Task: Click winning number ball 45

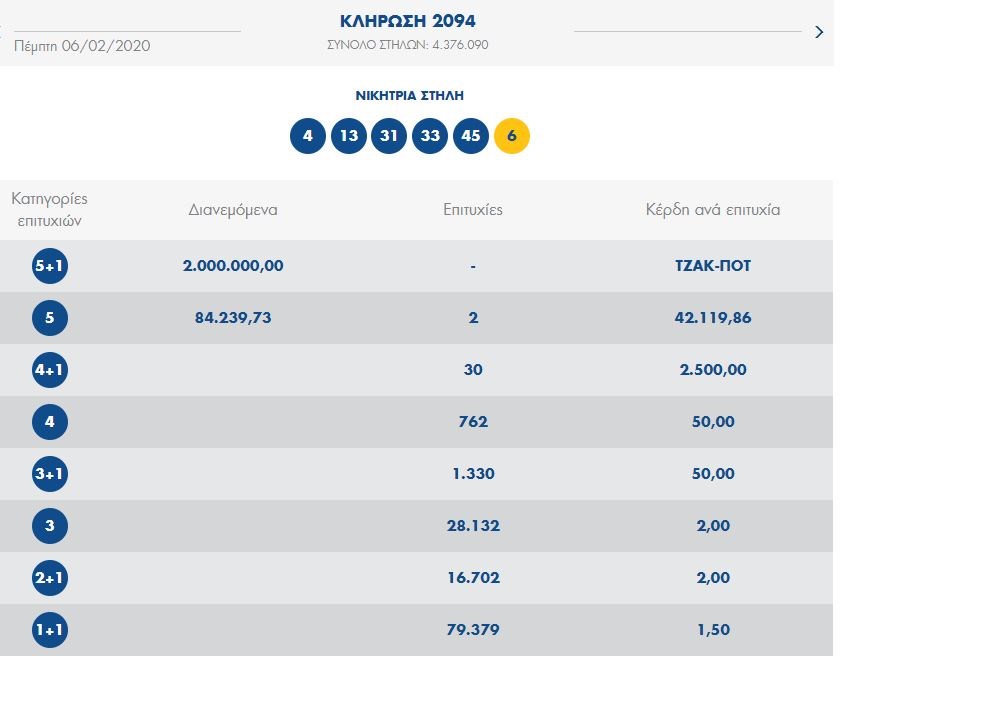Action: [x=471, y=136]
